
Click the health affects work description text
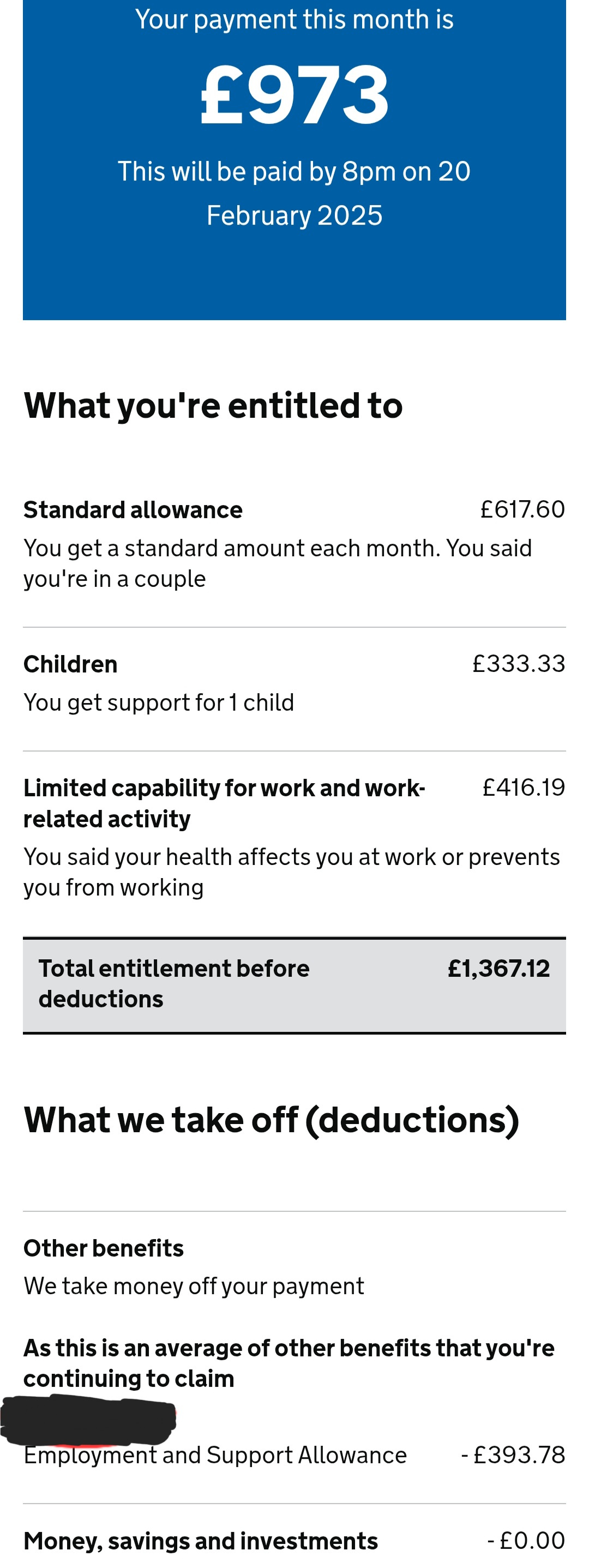(x=291, y=872)
